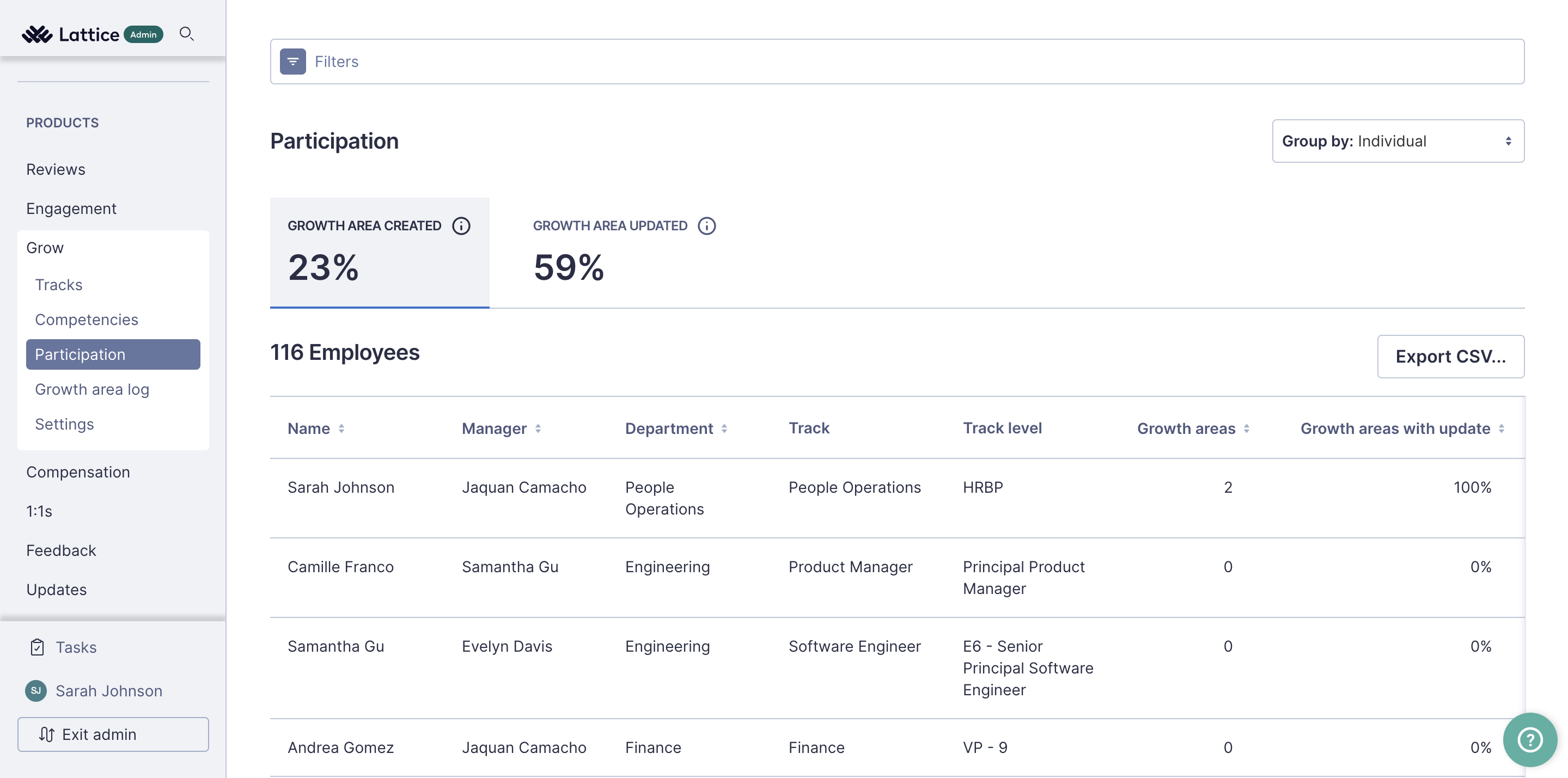Viewport: 1568px width, 778px height.
Task: Click Sarah Johnson name in table
Action: [x=341, y=487]
